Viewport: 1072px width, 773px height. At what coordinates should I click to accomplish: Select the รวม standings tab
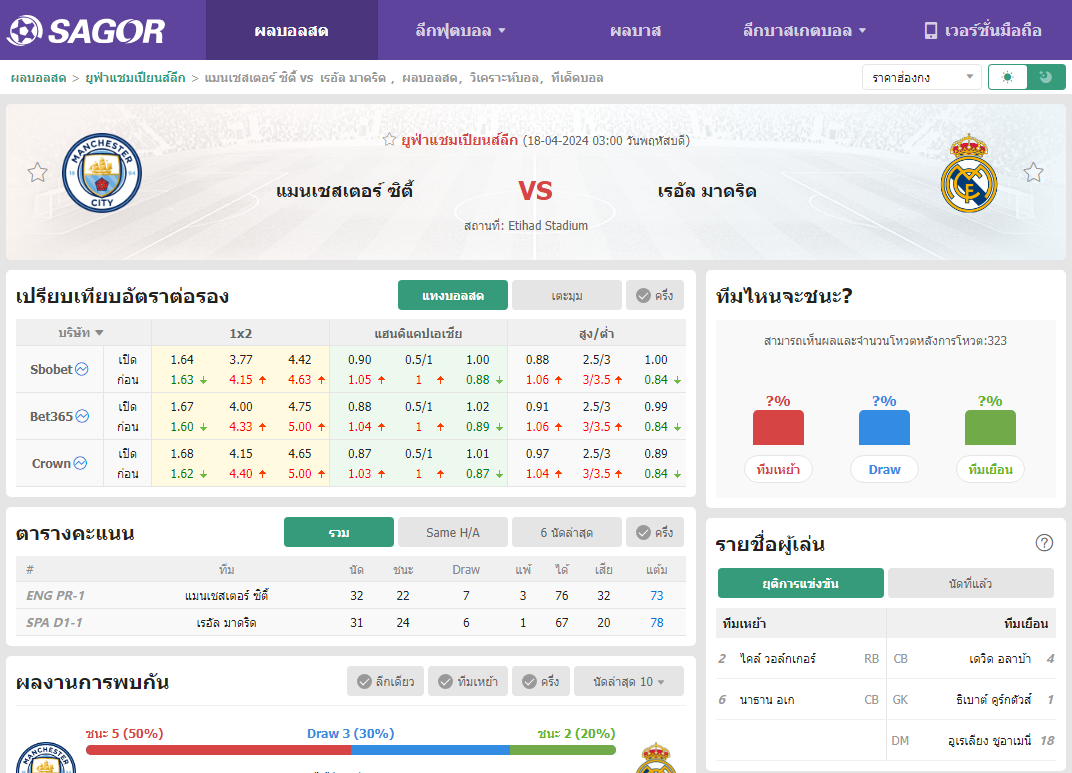point(339,532)
